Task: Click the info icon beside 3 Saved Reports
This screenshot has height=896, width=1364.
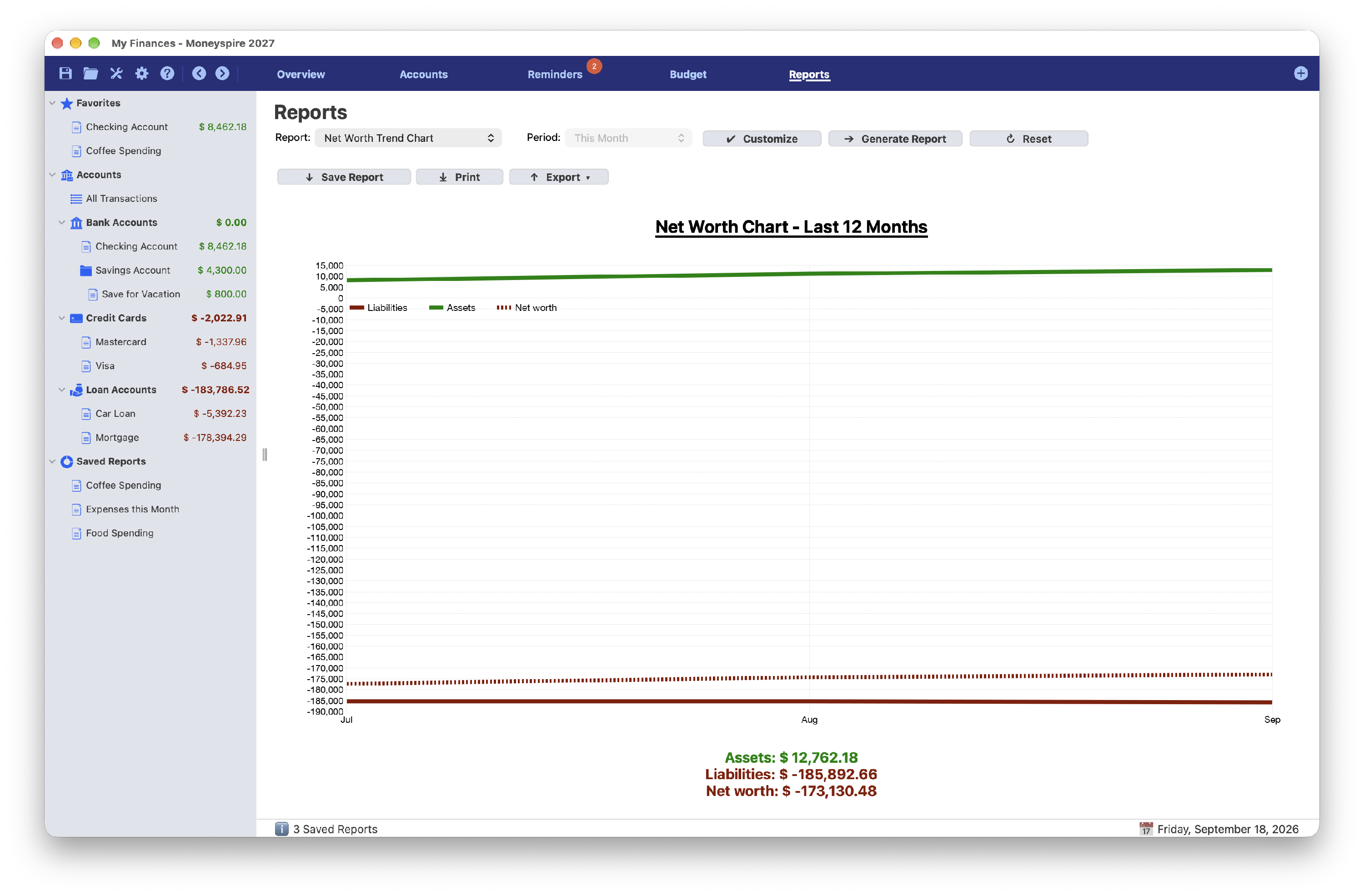Action: point(281,829)
